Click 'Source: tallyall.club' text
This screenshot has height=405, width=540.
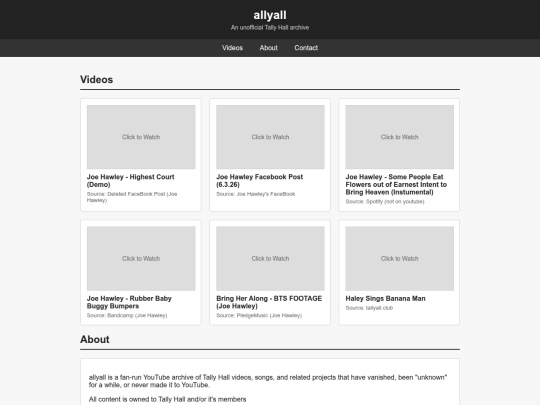coord(369,308)
